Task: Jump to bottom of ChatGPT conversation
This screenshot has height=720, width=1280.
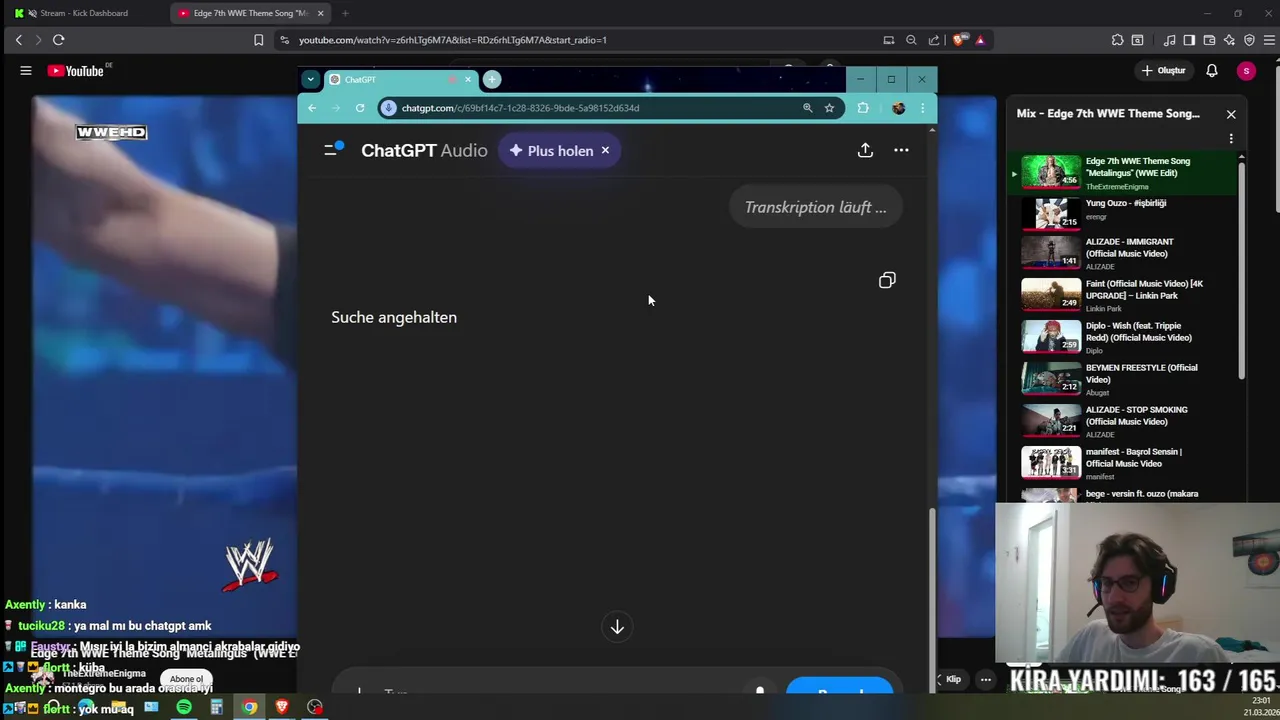Action: [617, 627]
